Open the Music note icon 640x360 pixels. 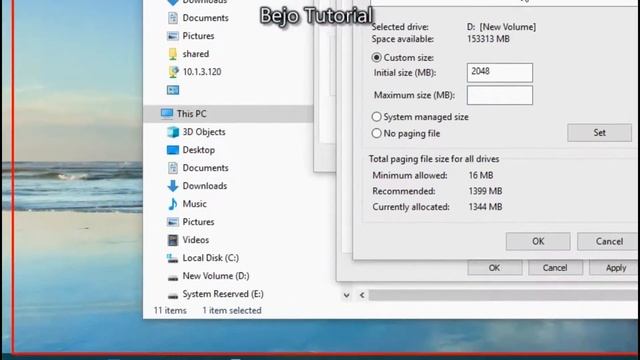(x=173, y=204)
